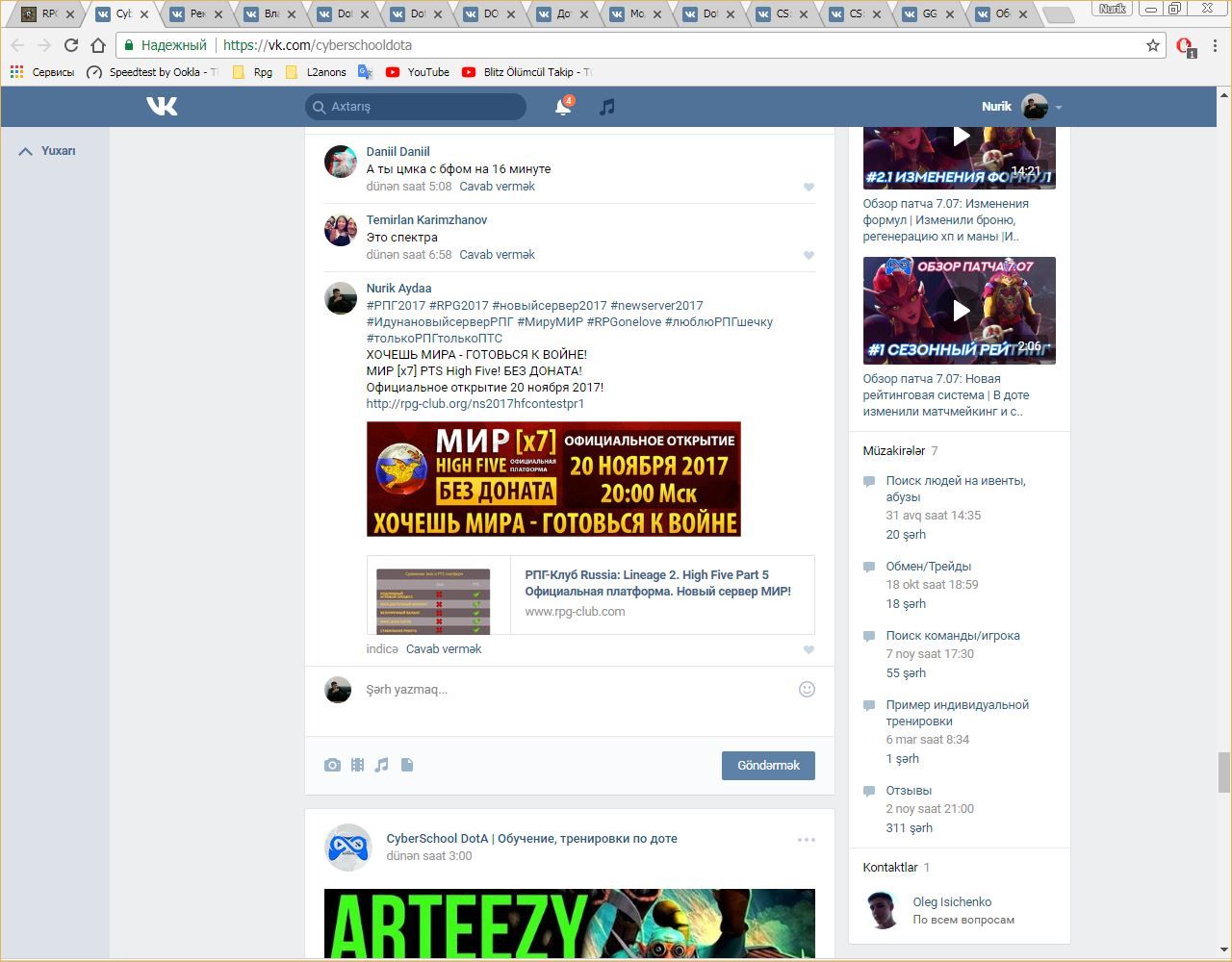The width and height of the screenshot is (1232, 962).
Task: Open Müzakirələr discussions heading
Action: click(x=893, y=451)
